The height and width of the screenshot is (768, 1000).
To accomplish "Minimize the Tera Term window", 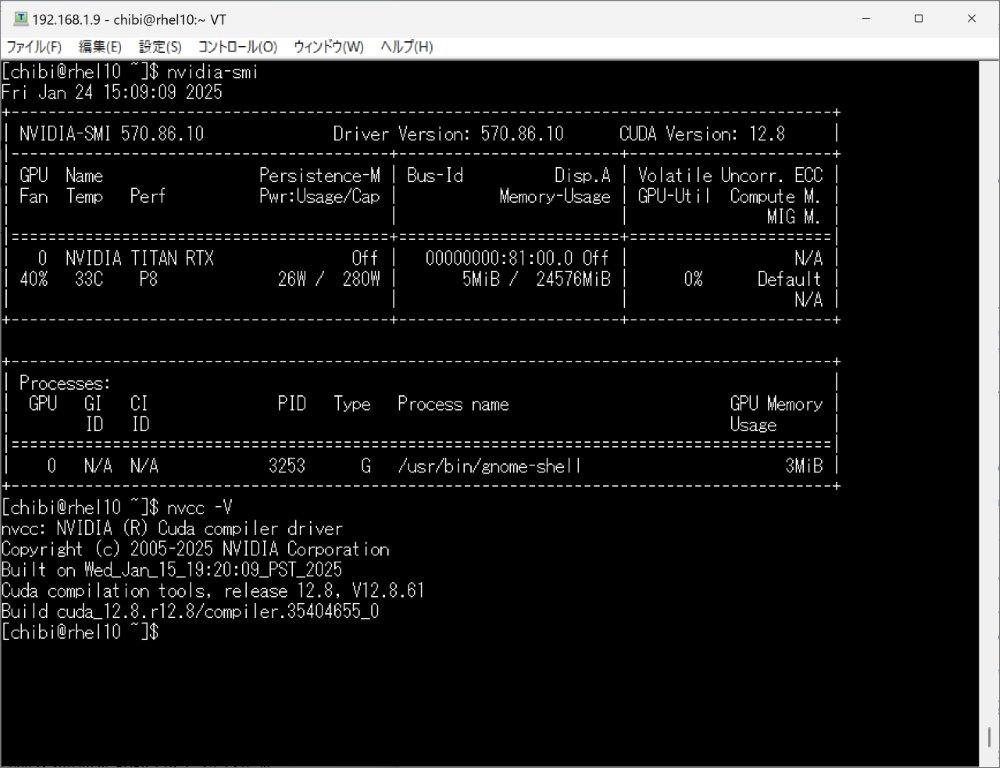I will pyautogui.click(x=865, y=19).
